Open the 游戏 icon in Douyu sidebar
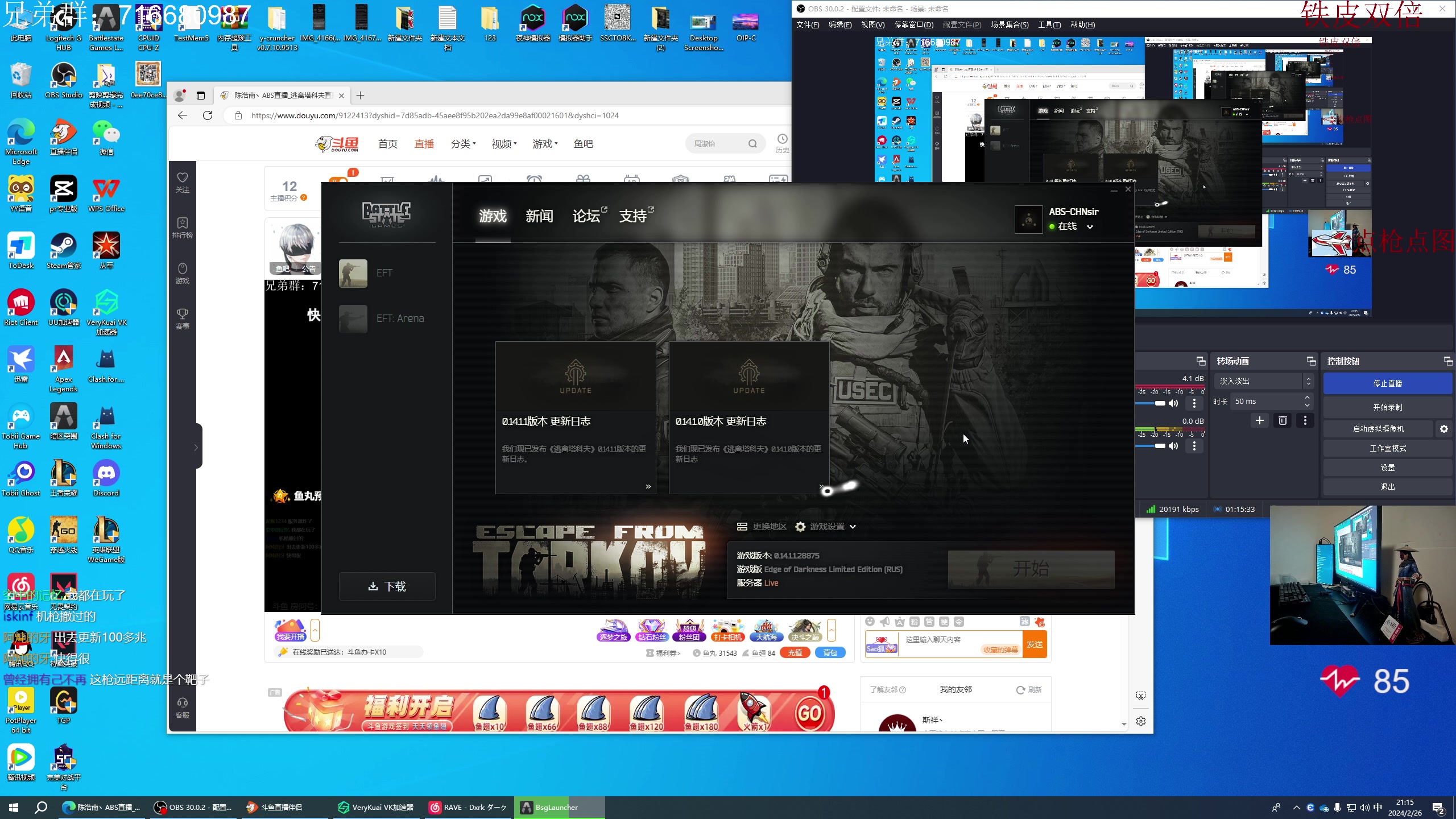This screenshot has height=819, width=1456. [x=182, y=274]
